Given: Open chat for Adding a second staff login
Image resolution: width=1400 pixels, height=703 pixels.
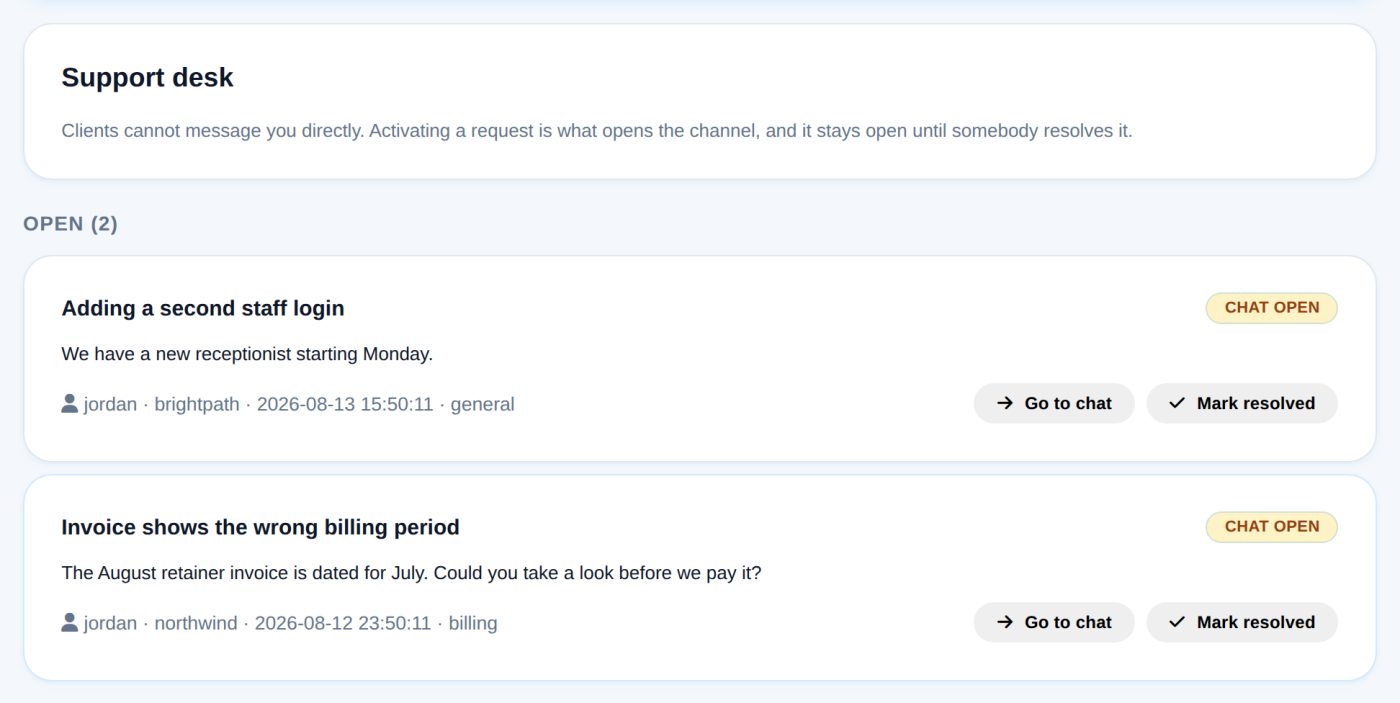Looking at the screenshot, I should point(1054,403).
